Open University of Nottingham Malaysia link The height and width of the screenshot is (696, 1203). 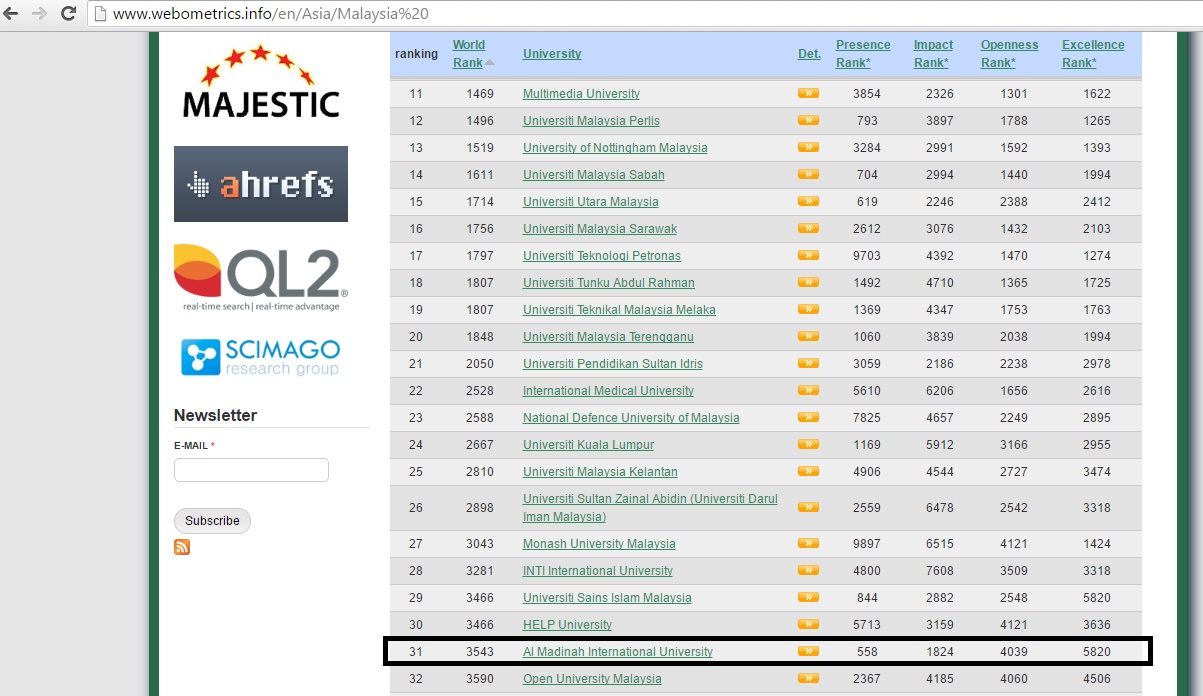615,148
